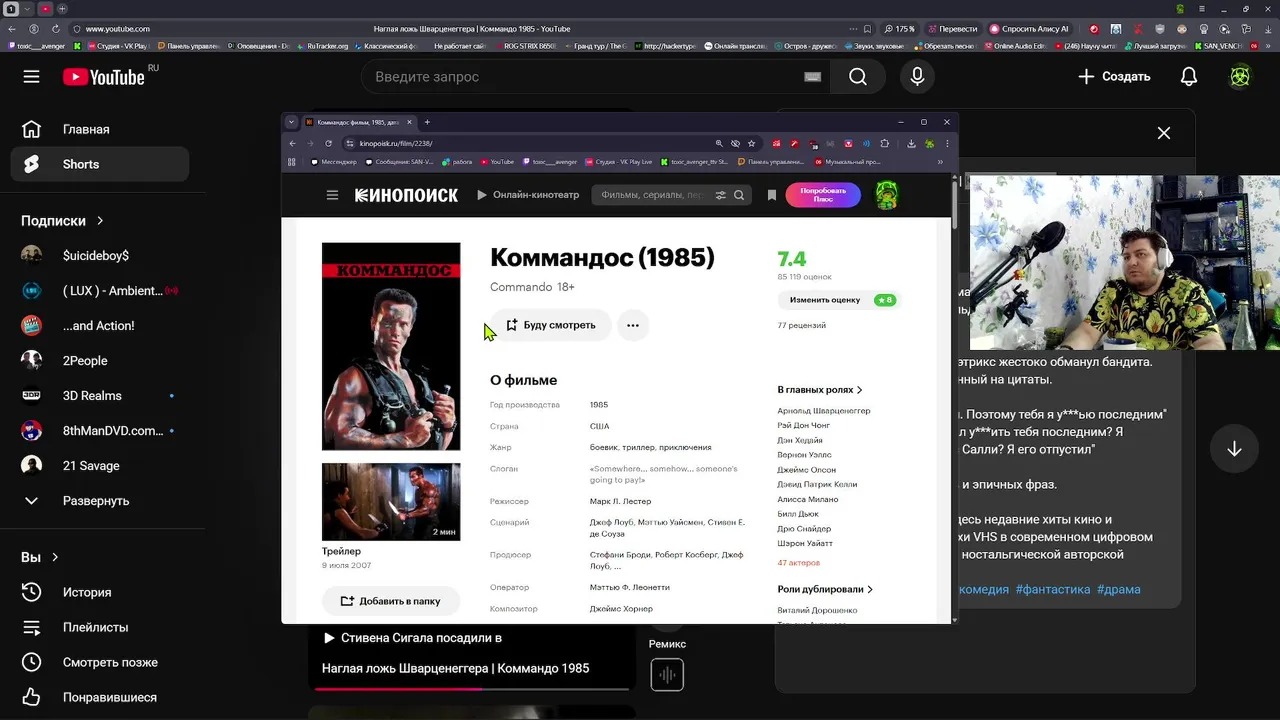Click the Буду смотреть button
This screenshot has width=1280, height=720.
pyautogui.click(x=550, y=325)
